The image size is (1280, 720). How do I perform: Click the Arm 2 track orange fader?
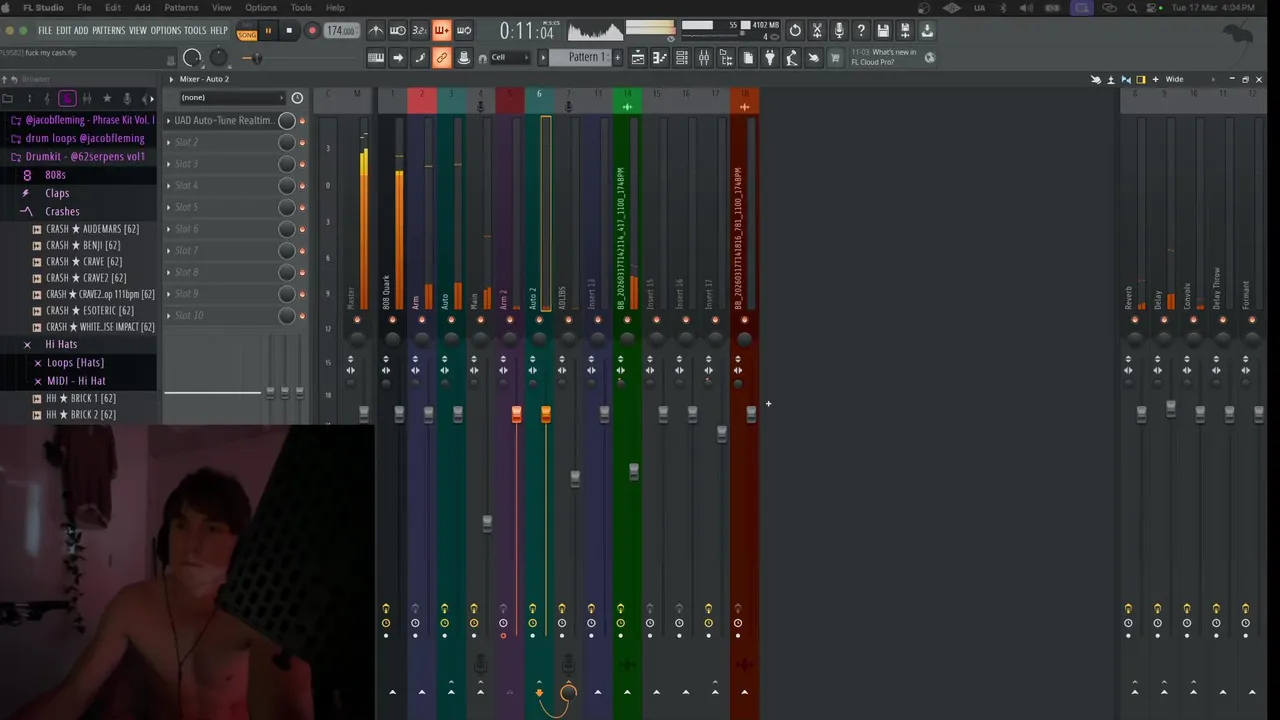[x=516, y=413]
